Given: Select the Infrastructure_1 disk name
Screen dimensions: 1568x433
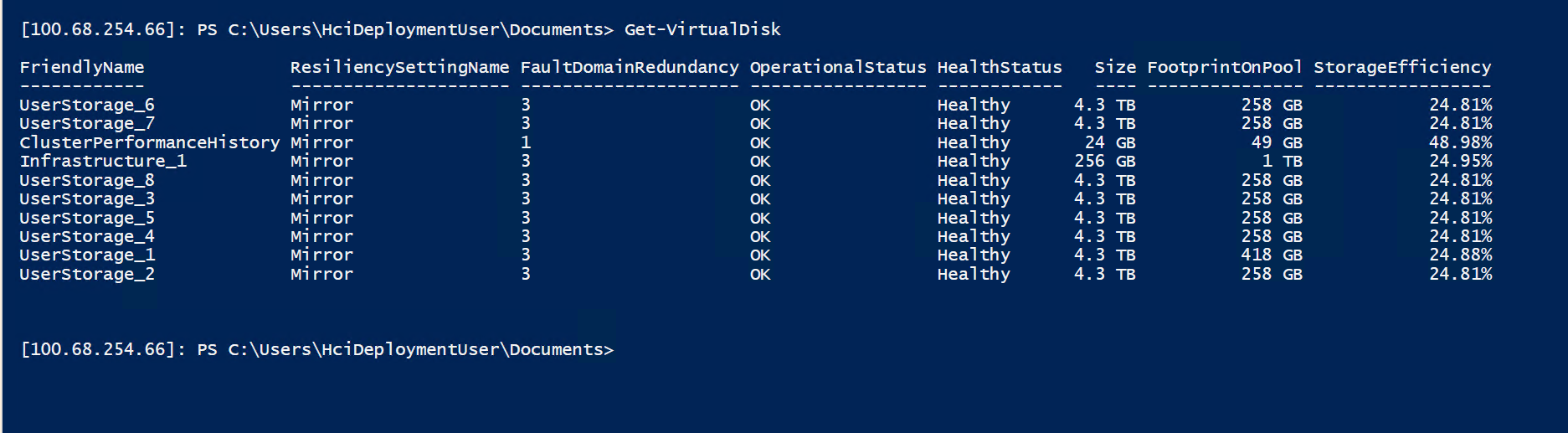Looking at the screenshot, I should (102, 161).
